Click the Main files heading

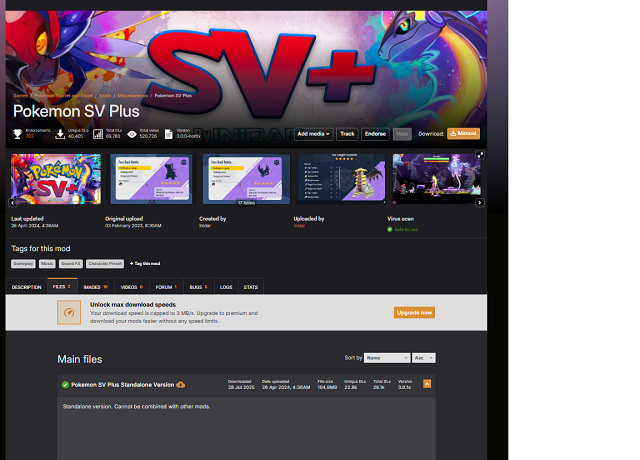(80, 359)
